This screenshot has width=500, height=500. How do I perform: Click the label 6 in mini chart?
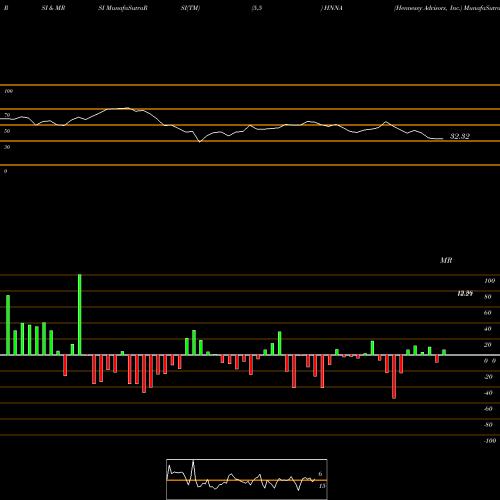tap(320, 474)
